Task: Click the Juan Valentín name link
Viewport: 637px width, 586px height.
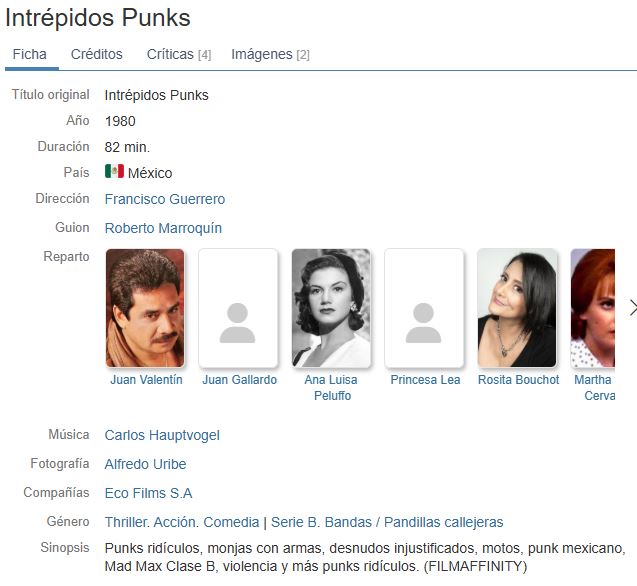Action: pos(146,380)
